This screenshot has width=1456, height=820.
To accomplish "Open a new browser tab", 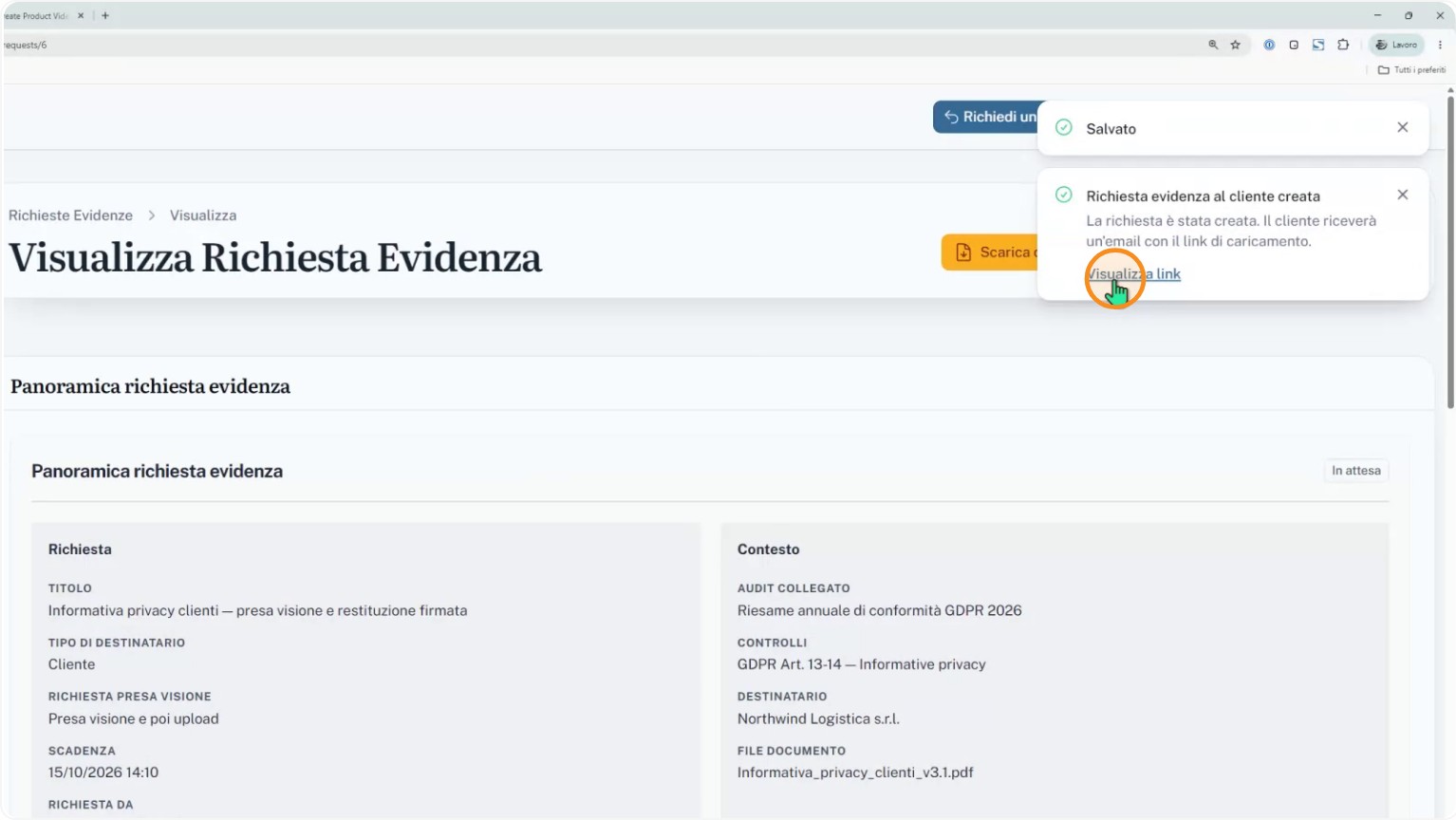I will (x=105, y=16).
